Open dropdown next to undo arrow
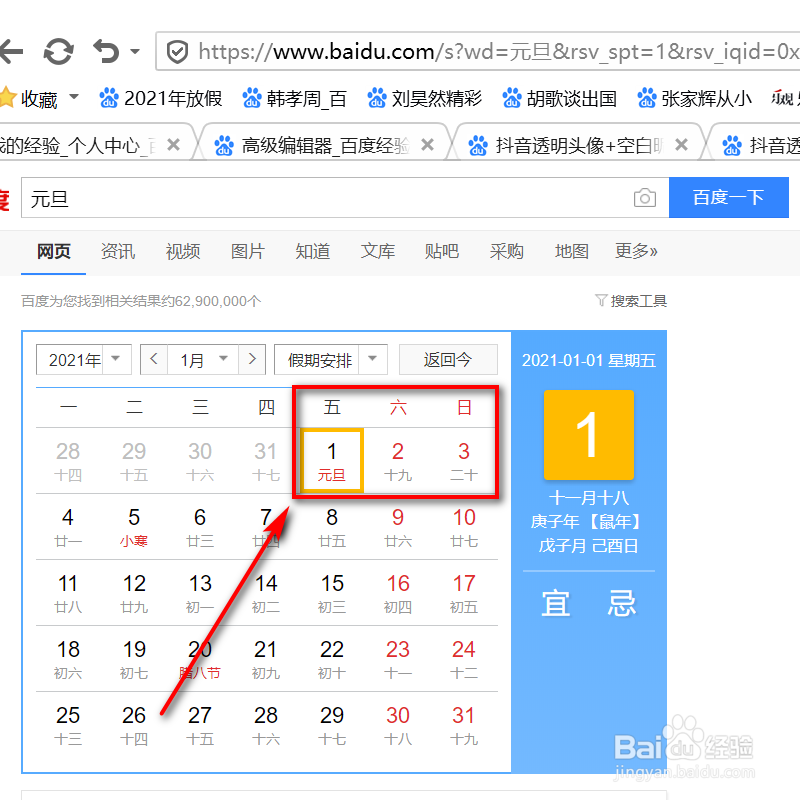Screen dimensions: 800x800 coord(135,51)
